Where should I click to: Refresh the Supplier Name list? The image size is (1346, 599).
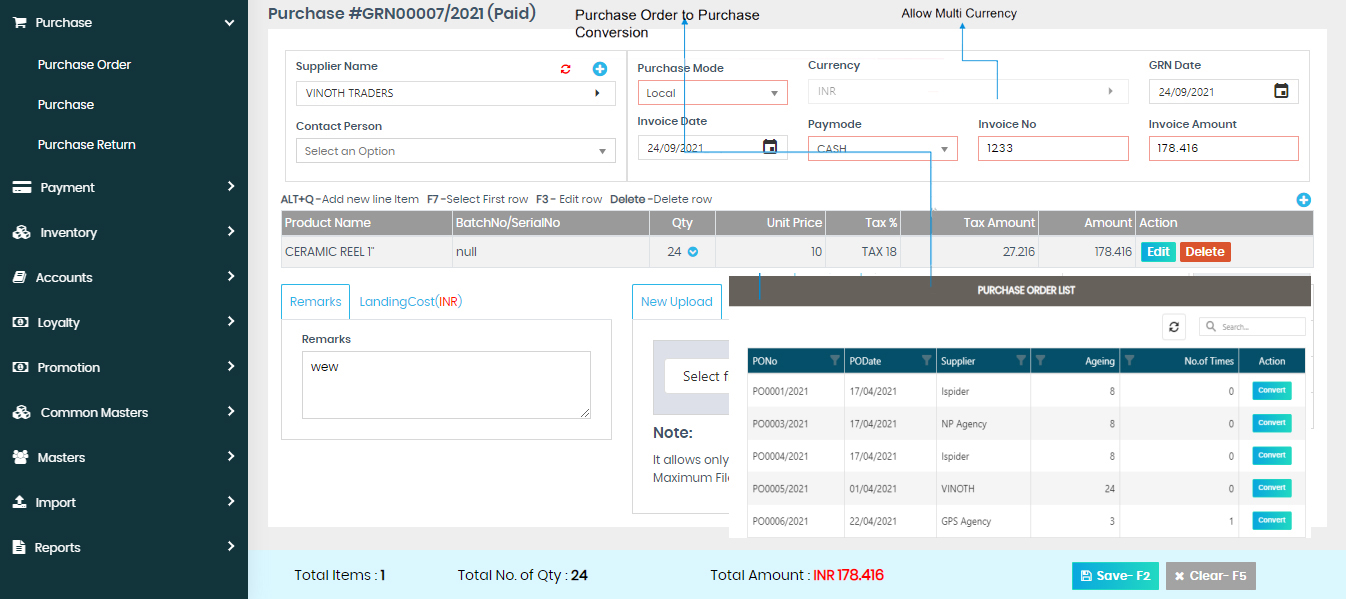point(565,69)
